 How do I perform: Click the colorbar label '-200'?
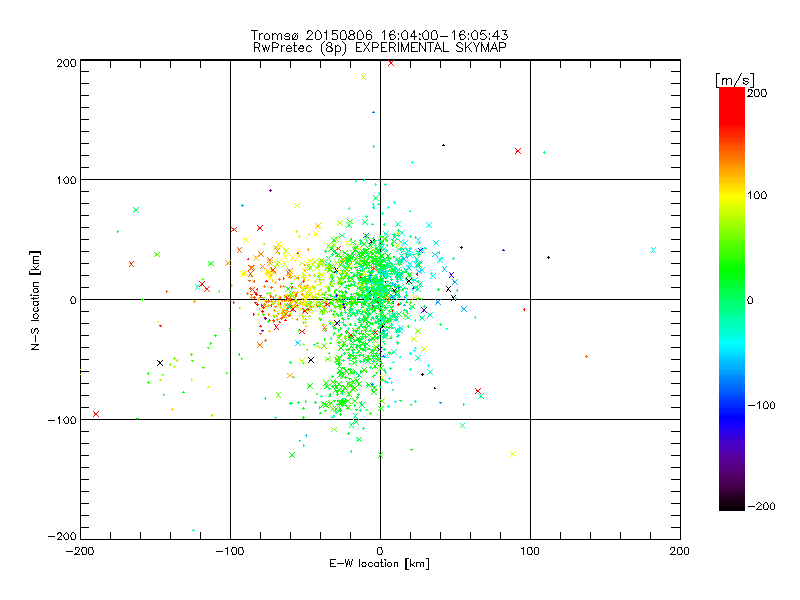click(761, 506)
